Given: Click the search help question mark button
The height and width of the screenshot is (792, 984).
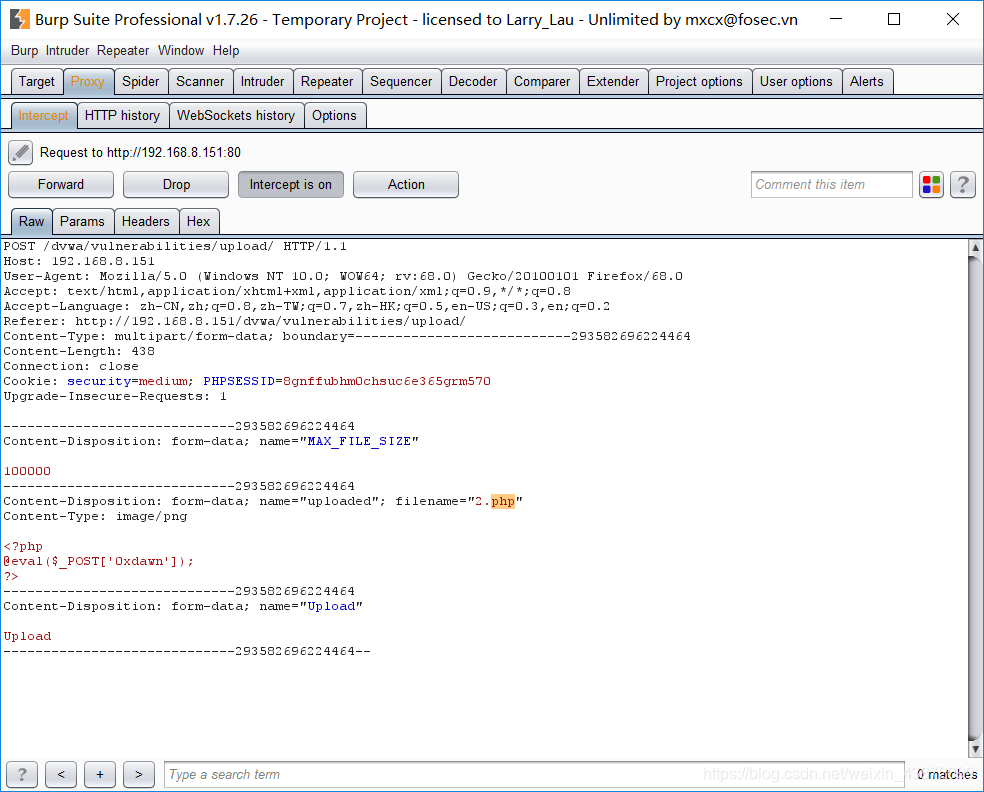Looking at the screenshot, I should [22, 774].
